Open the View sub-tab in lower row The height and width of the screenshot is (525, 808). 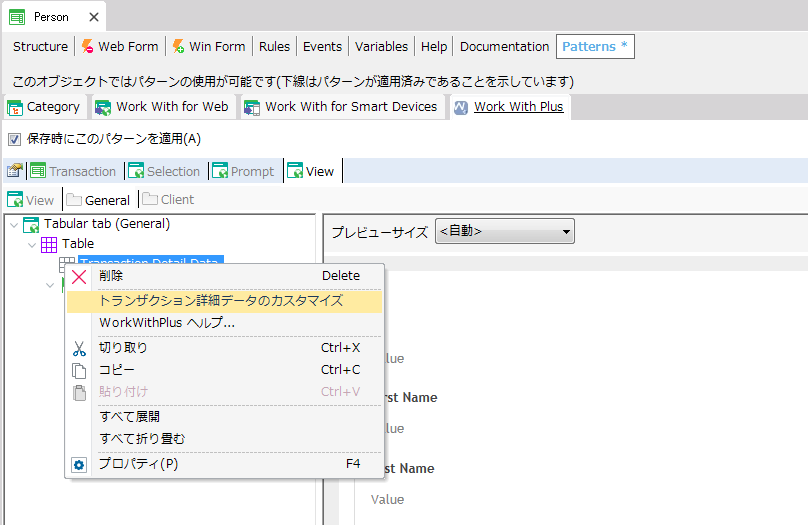click(40, 200)
